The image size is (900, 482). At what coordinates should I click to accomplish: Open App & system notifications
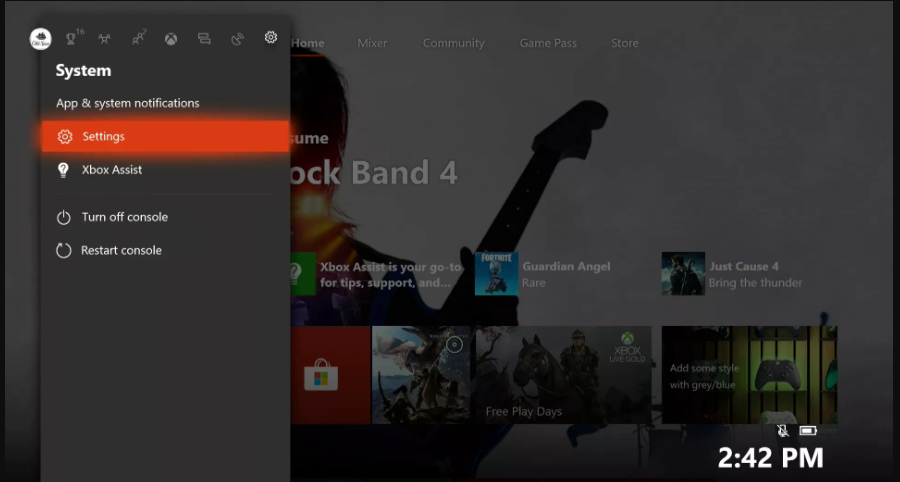point(127,103)
